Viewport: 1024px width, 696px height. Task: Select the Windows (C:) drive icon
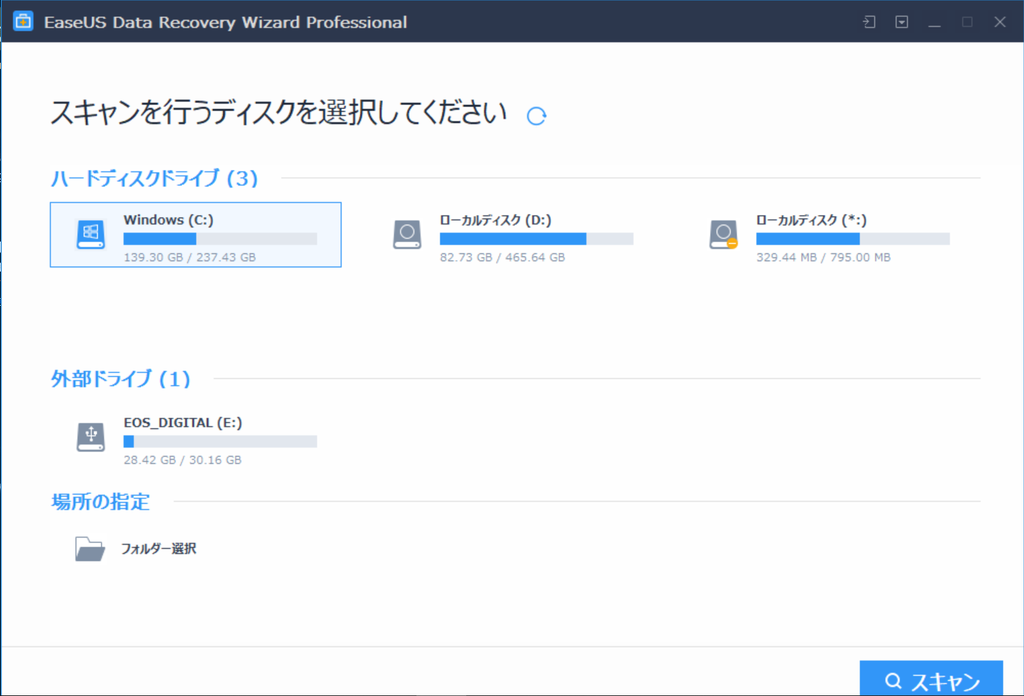(91, 234)
